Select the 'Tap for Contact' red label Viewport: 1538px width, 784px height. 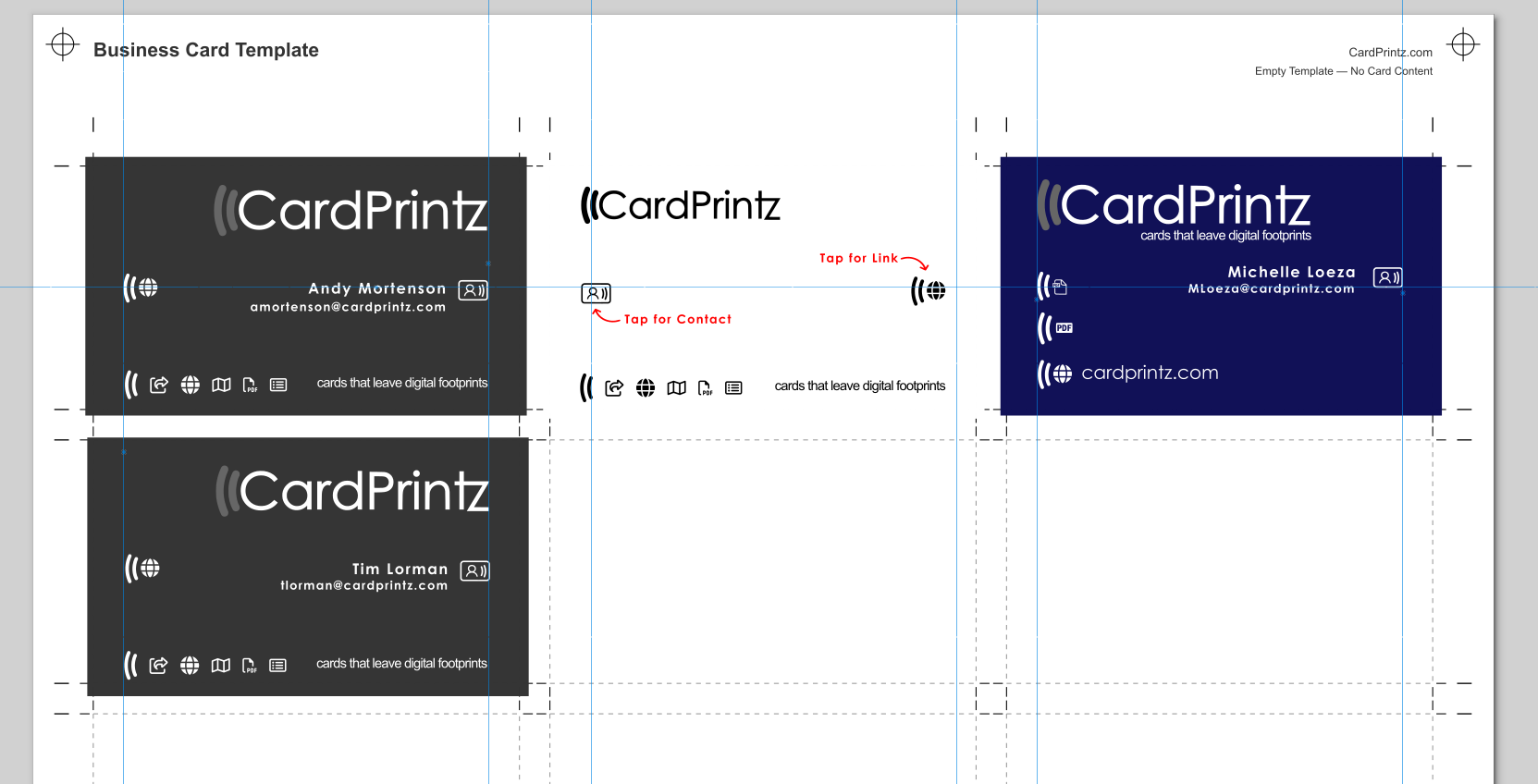coord(678,319)
